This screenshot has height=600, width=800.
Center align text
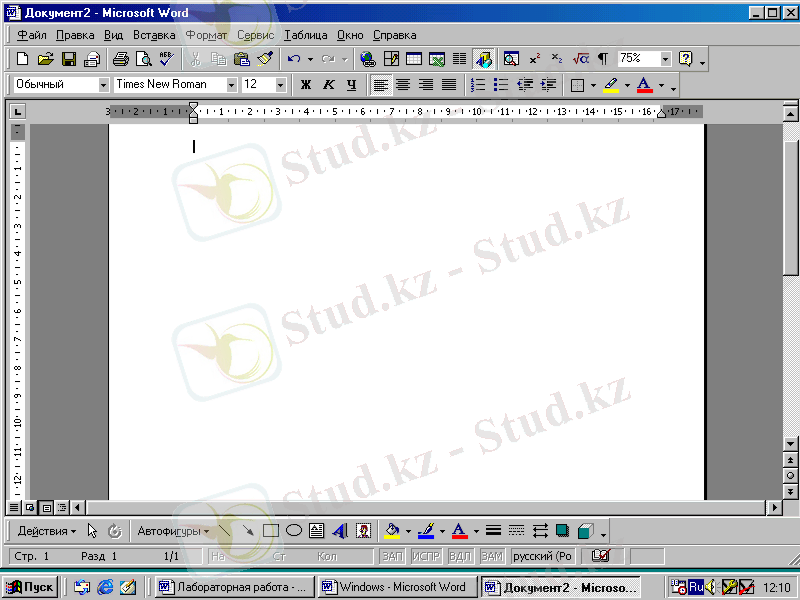point(403,85)
